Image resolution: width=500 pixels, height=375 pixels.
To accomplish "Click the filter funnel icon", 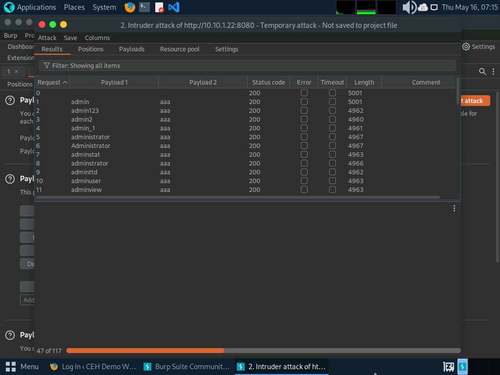I will pos(47,65).
